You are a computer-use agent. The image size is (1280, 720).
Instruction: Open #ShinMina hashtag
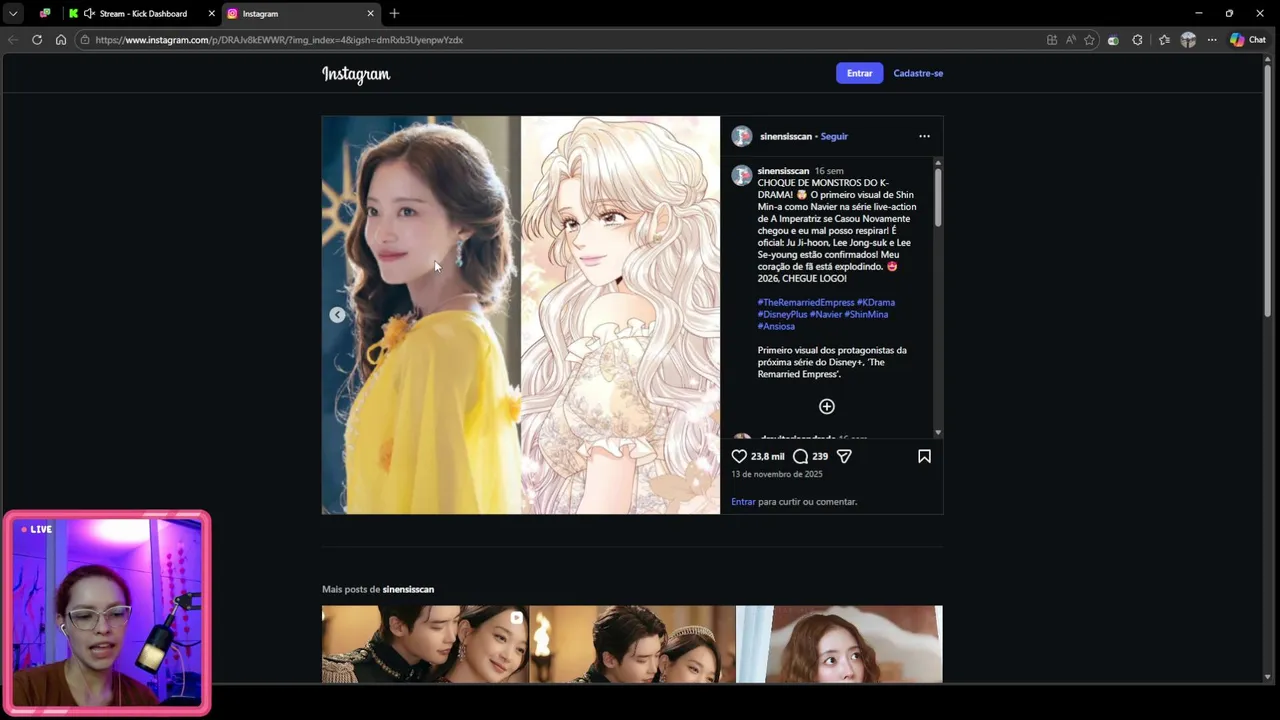[x=866, y=314]
